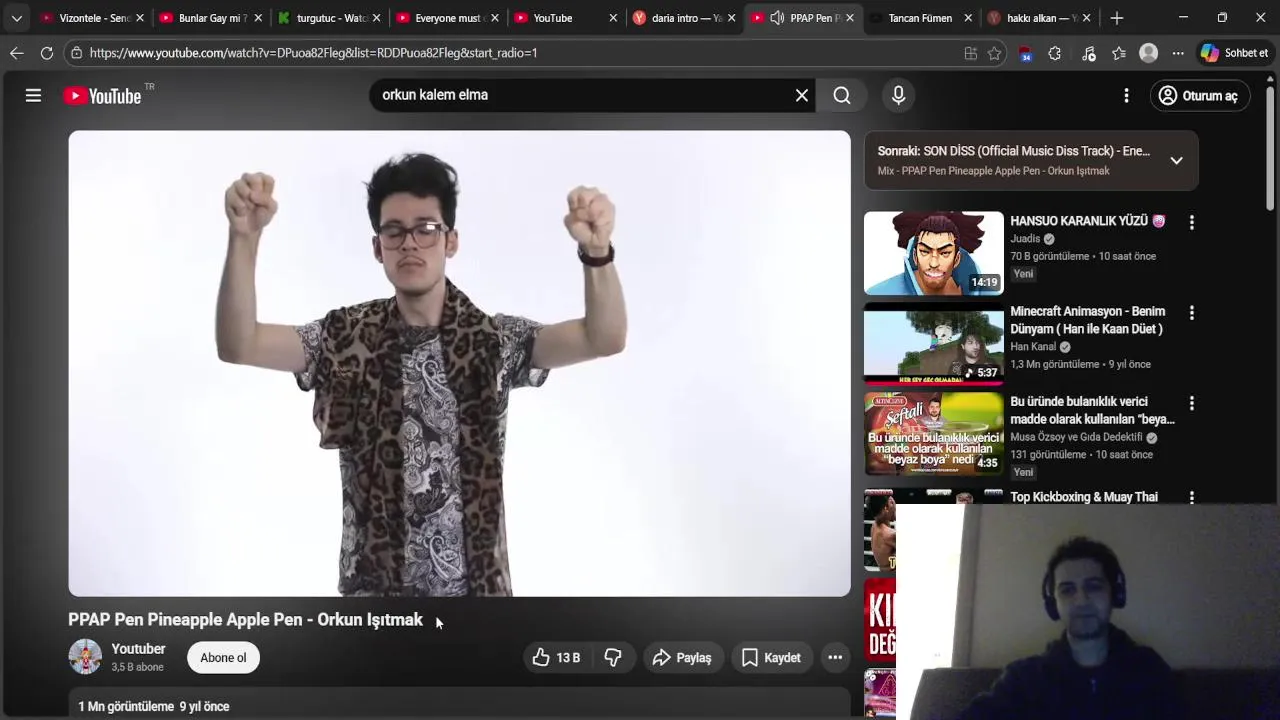Open Copilot Sohbet et button
Viewport: 1280px width, 720px height.
coord(1235,53)
